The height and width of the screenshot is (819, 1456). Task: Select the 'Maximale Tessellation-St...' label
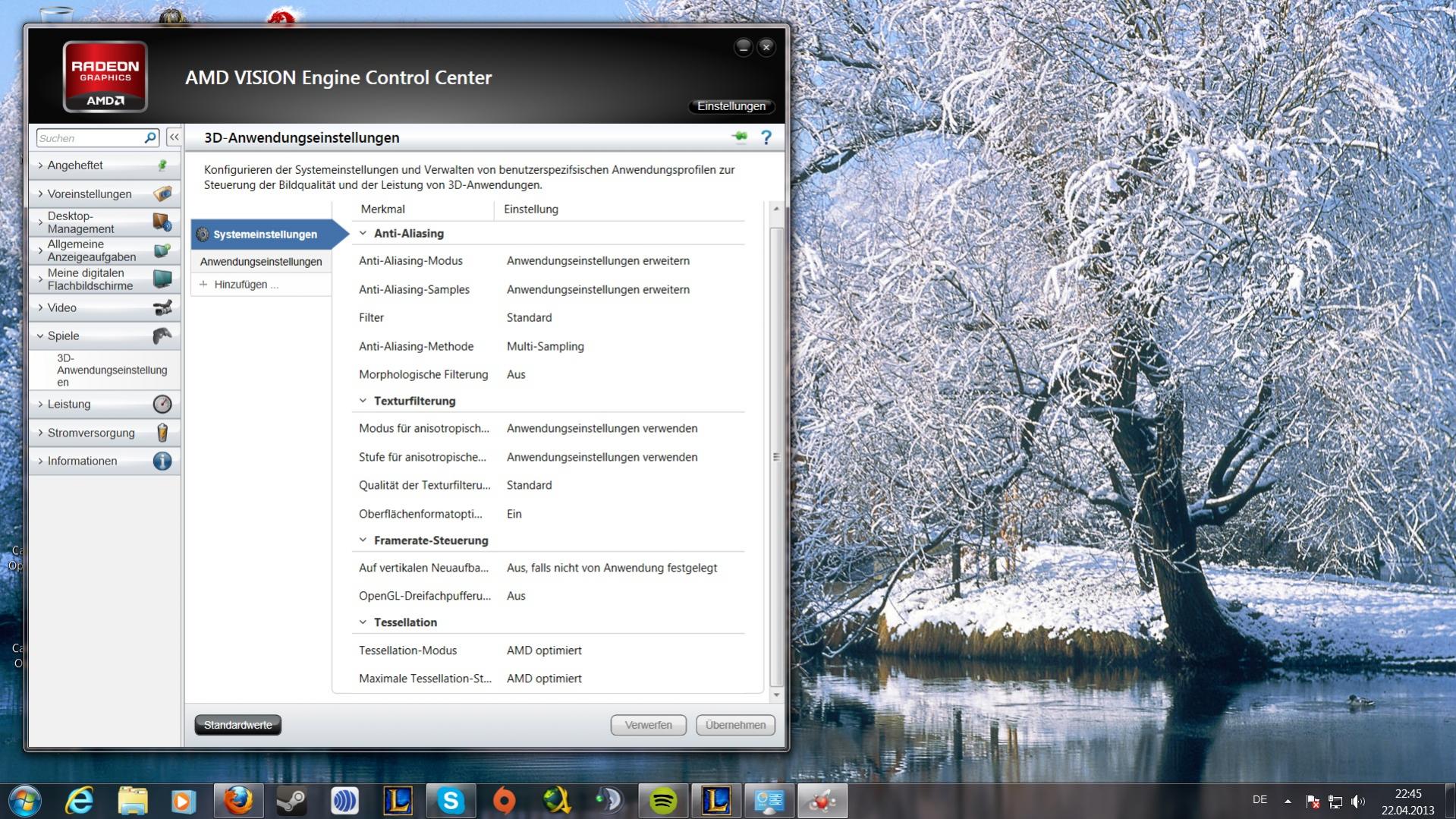[x=425, y=679]
